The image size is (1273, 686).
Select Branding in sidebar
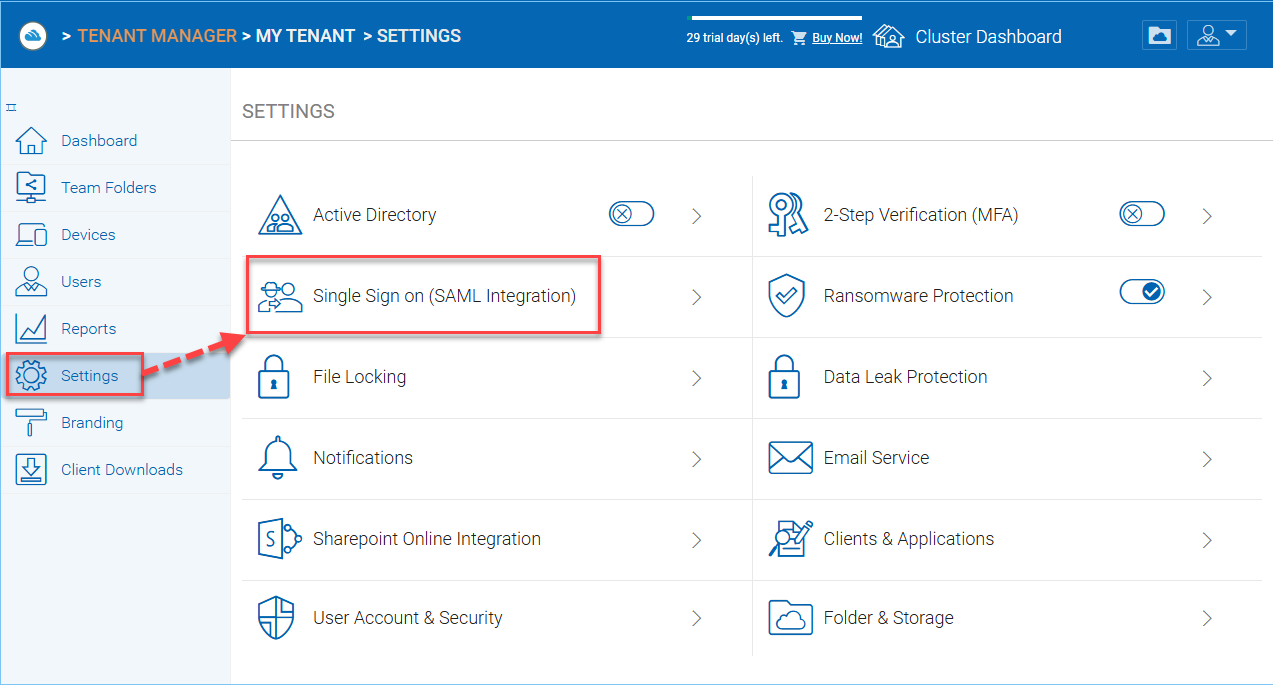click(x=92, y=423)
